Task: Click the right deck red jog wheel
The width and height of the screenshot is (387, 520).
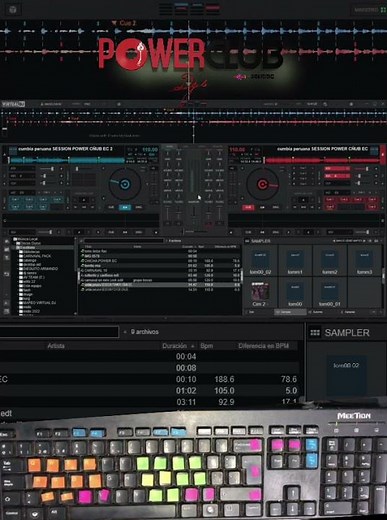Action: 262,184
